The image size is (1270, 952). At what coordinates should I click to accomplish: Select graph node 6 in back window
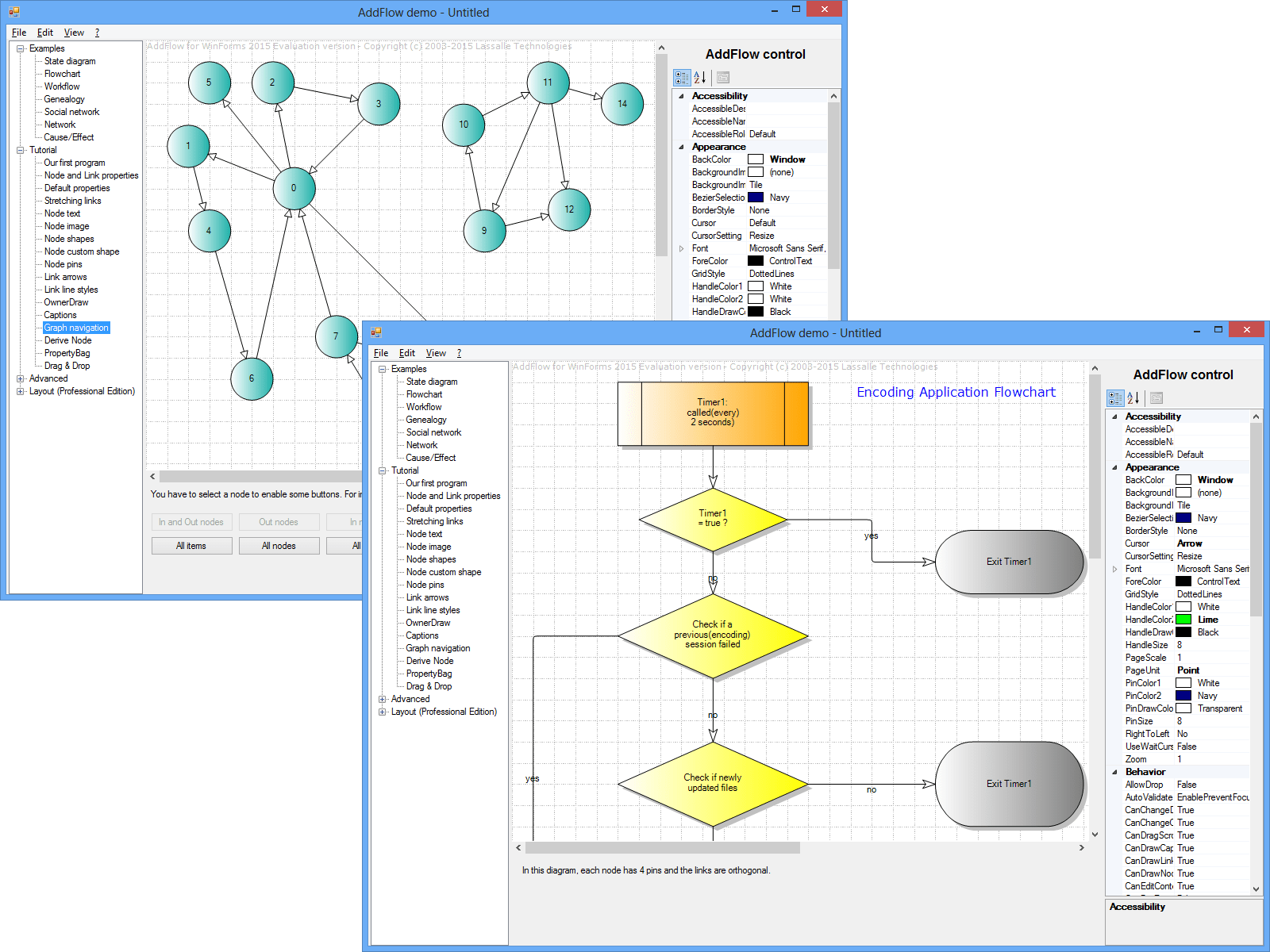252,378
